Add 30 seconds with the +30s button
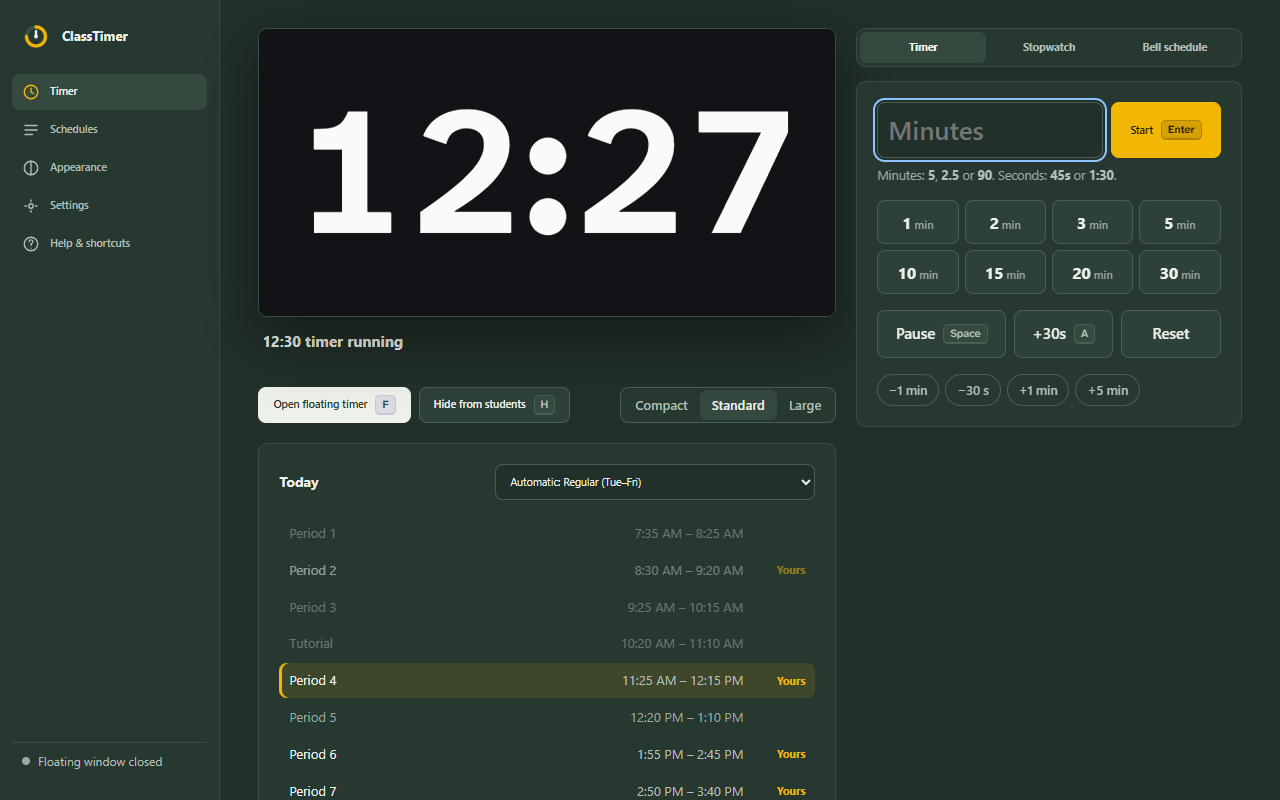 tap(1063, 334)
